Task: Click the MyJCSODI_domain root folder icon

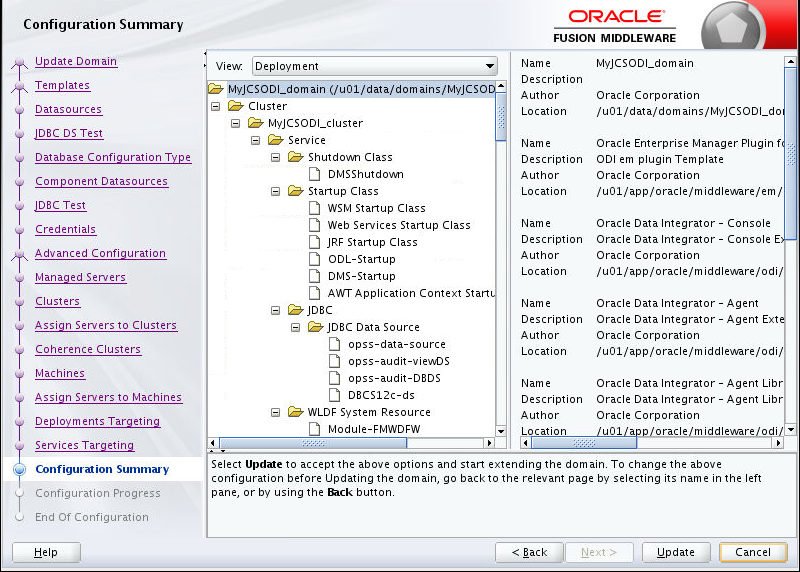Action: 216,89
